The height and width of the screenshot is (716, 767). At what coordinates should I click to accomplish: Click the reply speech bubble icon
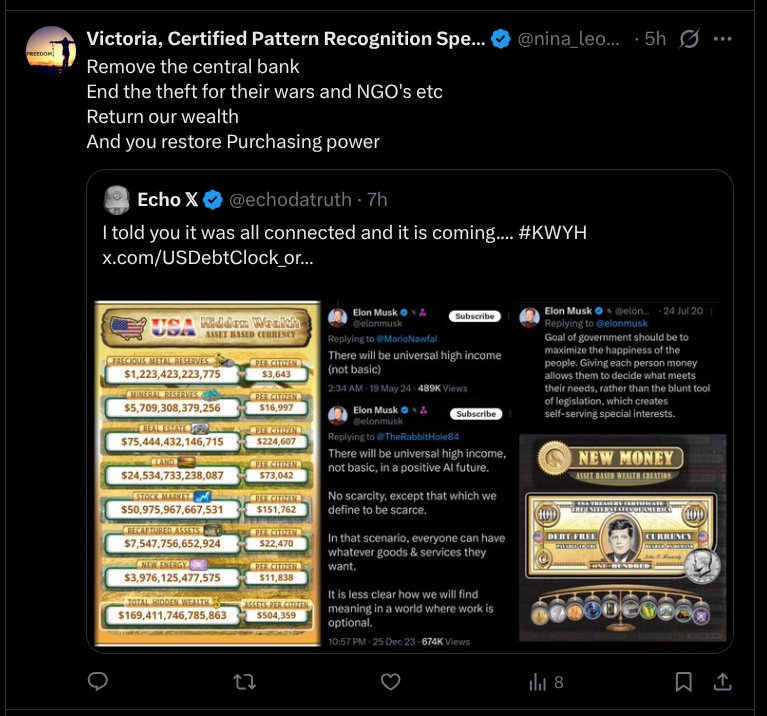[97, 681]
